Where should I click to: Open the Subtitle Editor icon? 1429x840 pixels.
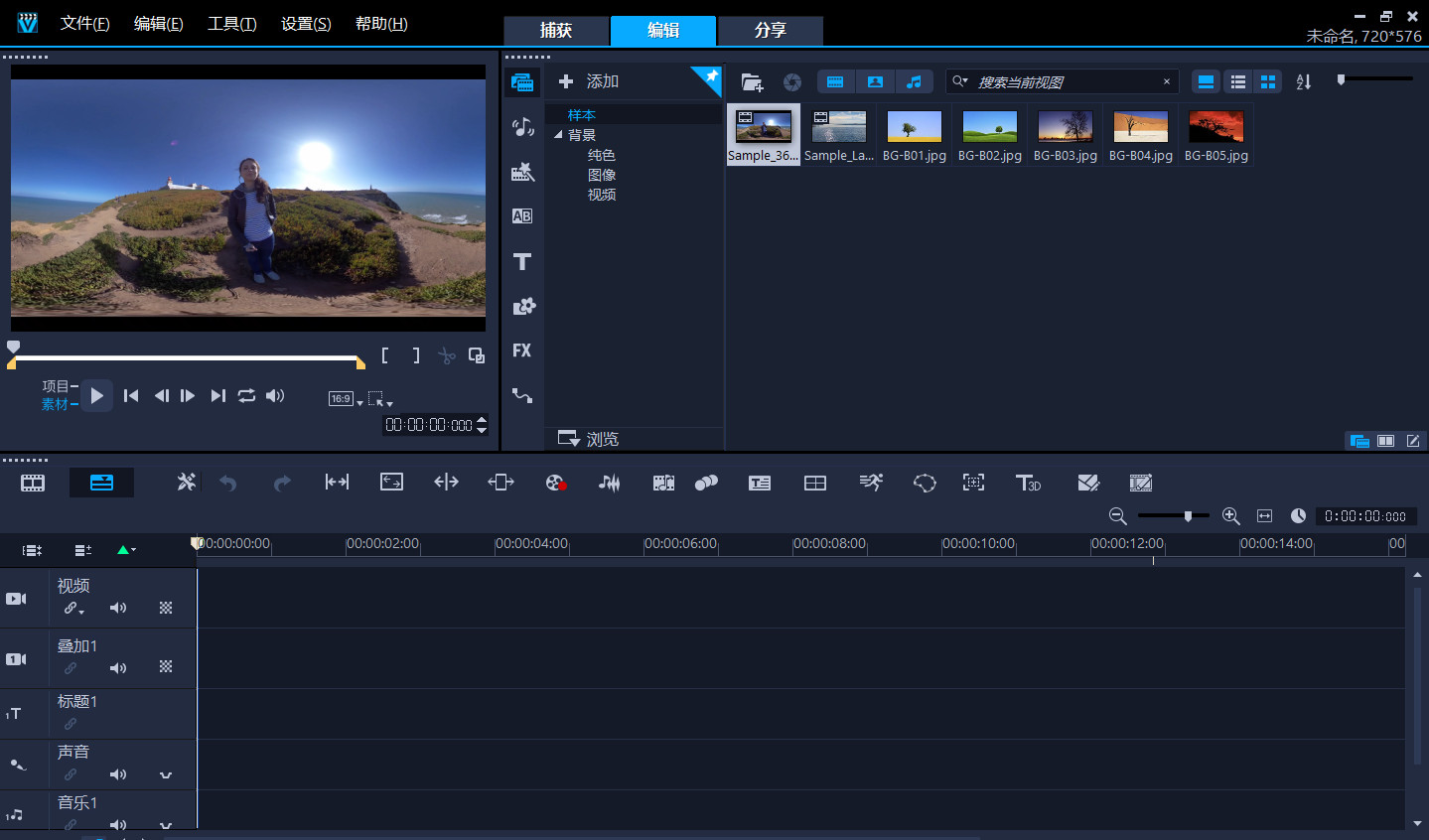[760, 483]
